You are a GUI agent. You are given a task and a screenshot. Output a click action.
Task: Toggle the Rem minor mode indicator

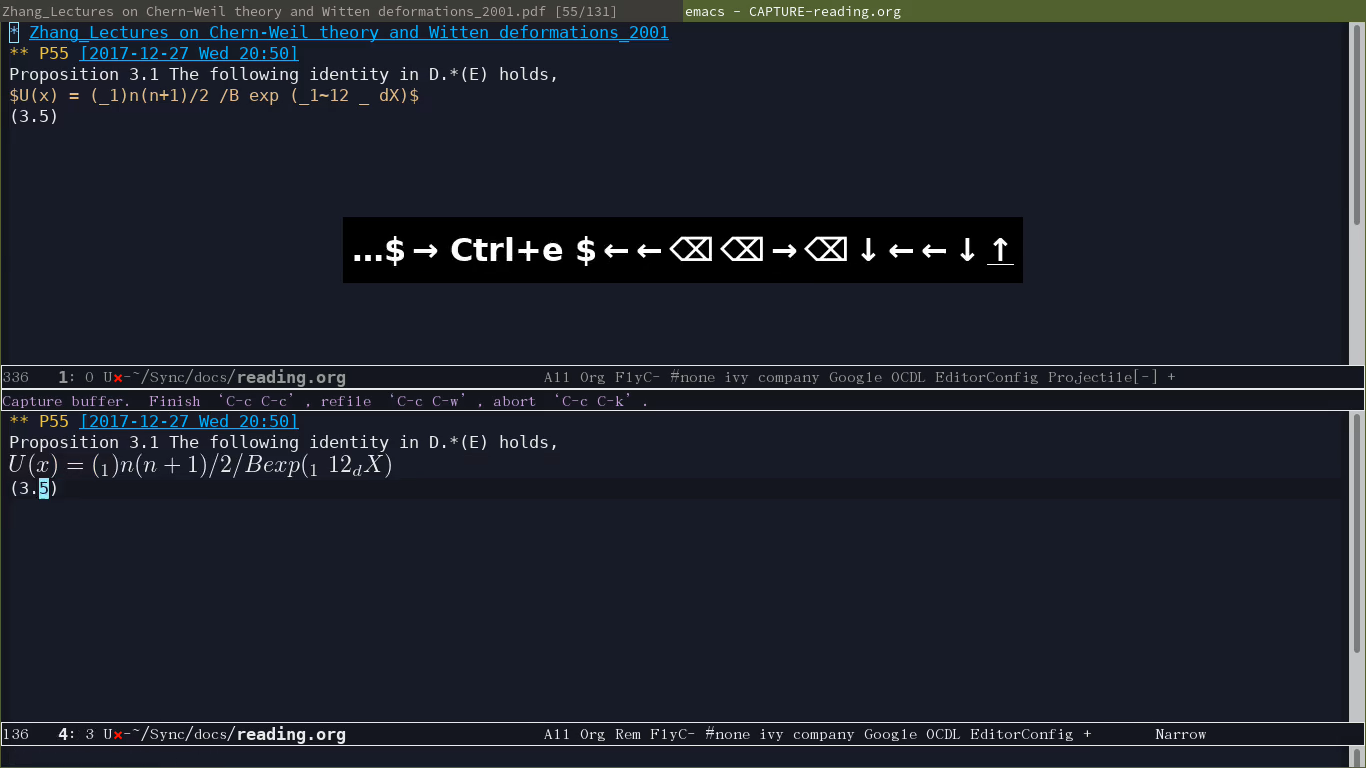627,735
